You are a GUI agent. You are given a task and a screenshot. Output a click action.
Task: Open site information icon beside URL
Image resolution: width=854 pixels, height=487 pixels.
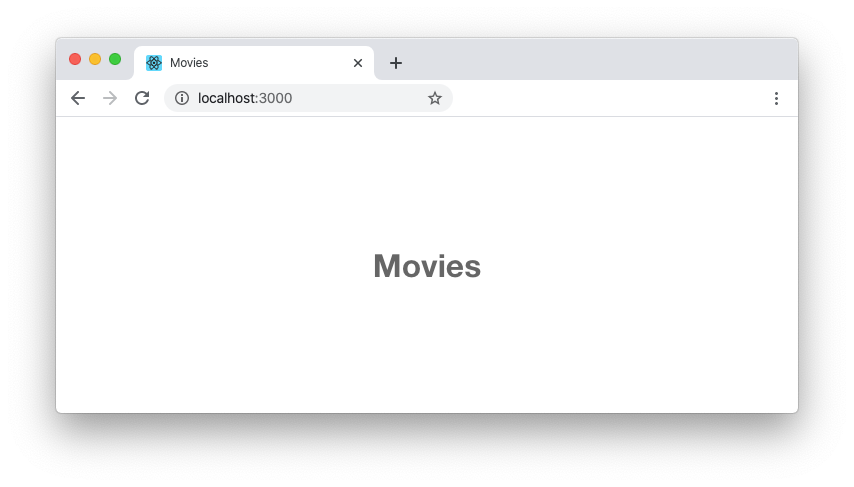(x=182, y=98)
